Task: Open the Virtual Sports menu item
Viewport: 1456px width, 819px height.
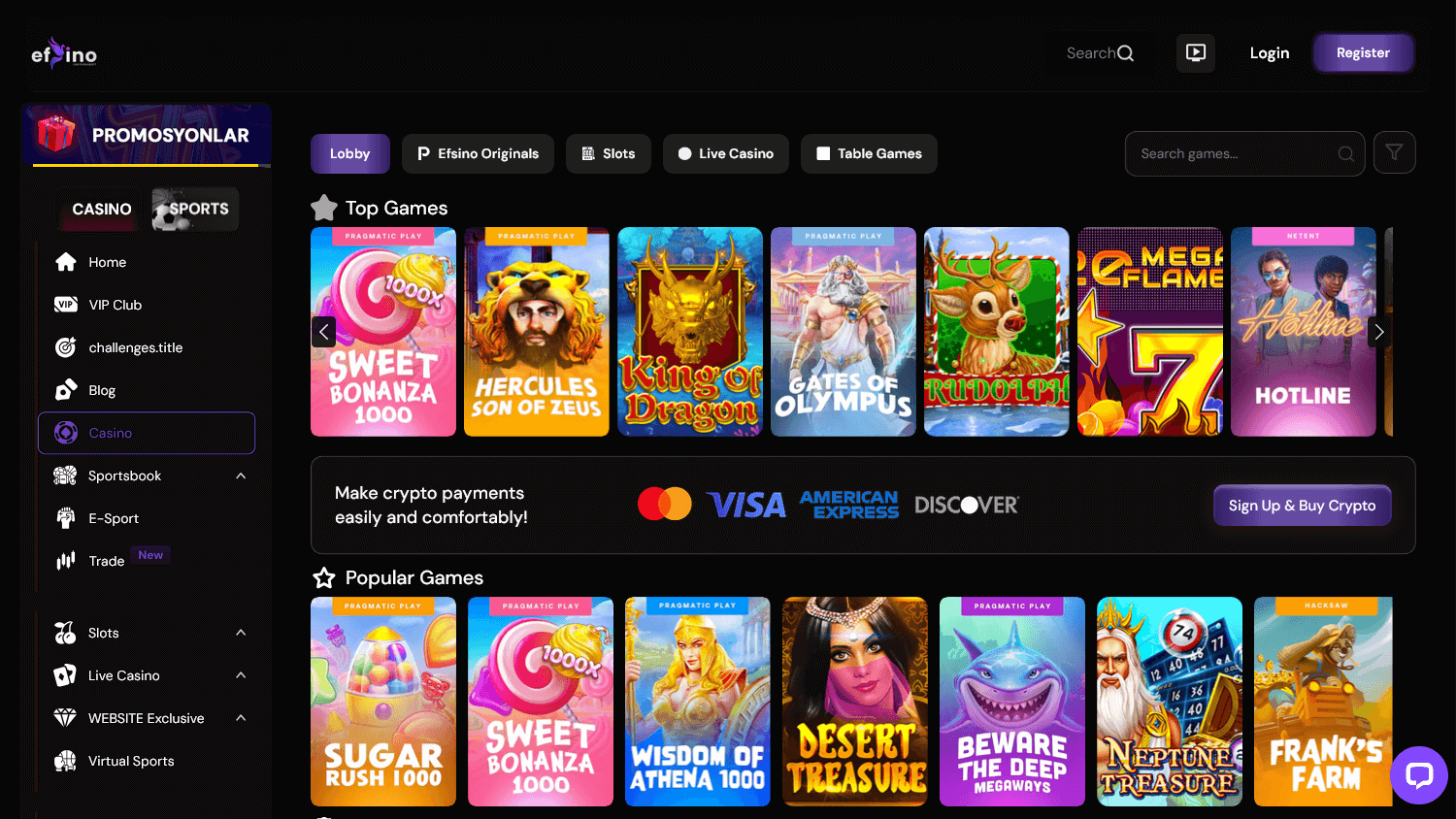Action: pyautogui.click(x=147, y=761)
